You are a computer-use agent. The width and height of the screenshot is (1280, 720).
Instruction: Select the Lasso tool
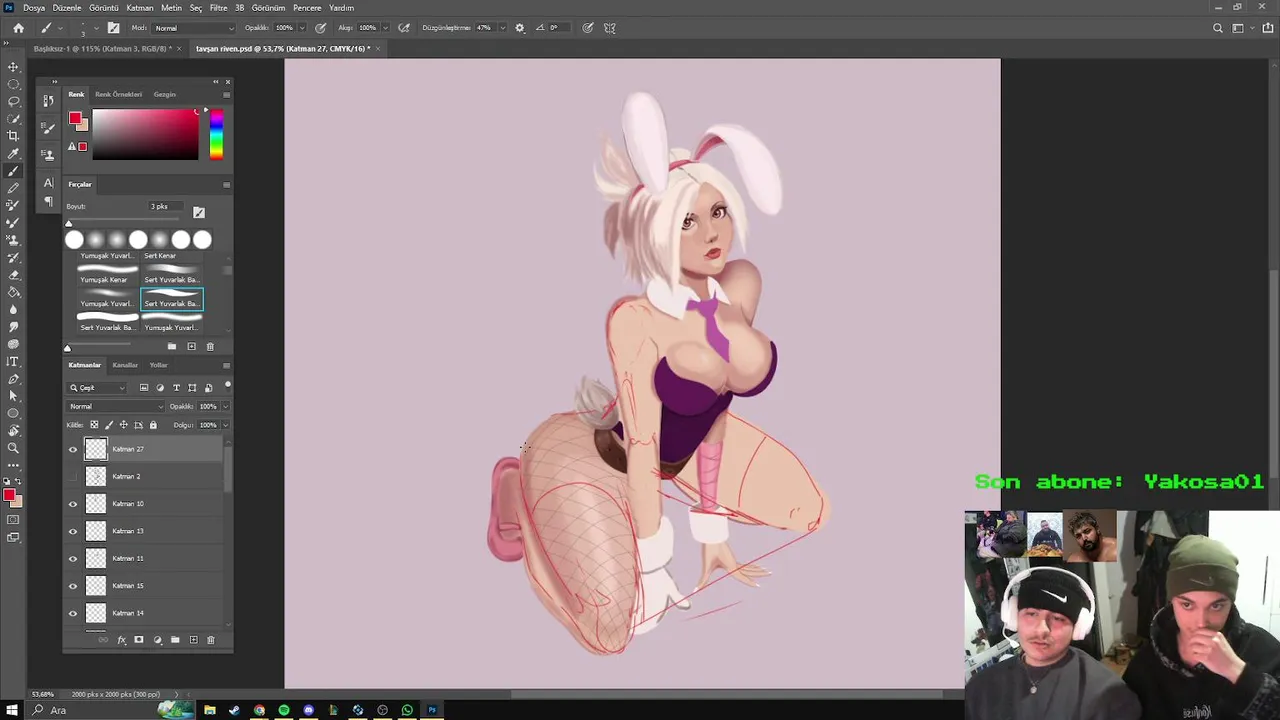[x=13, y=101]
